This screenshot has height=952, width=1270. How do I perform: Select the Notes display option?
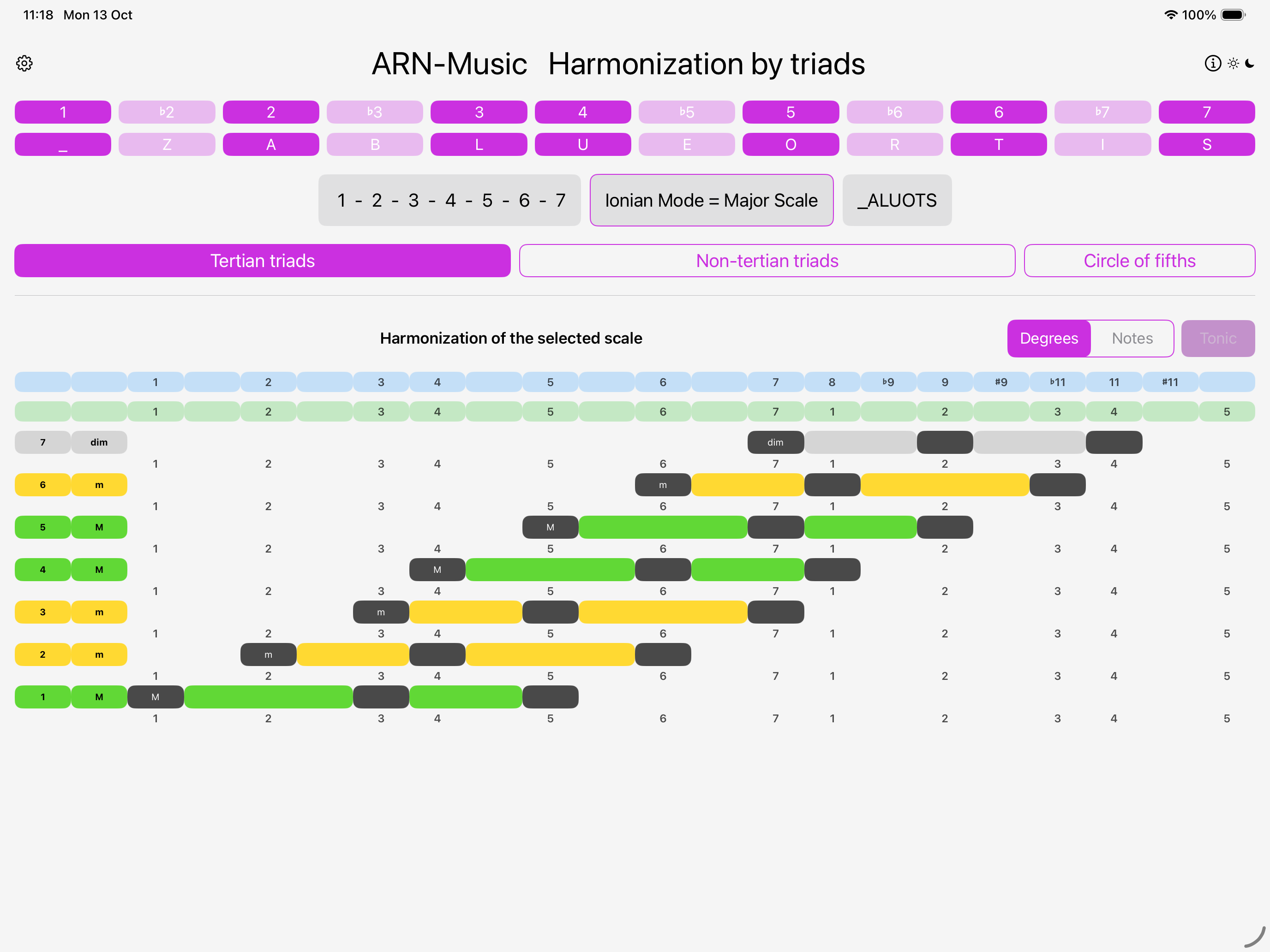(x=1132, y=339)
